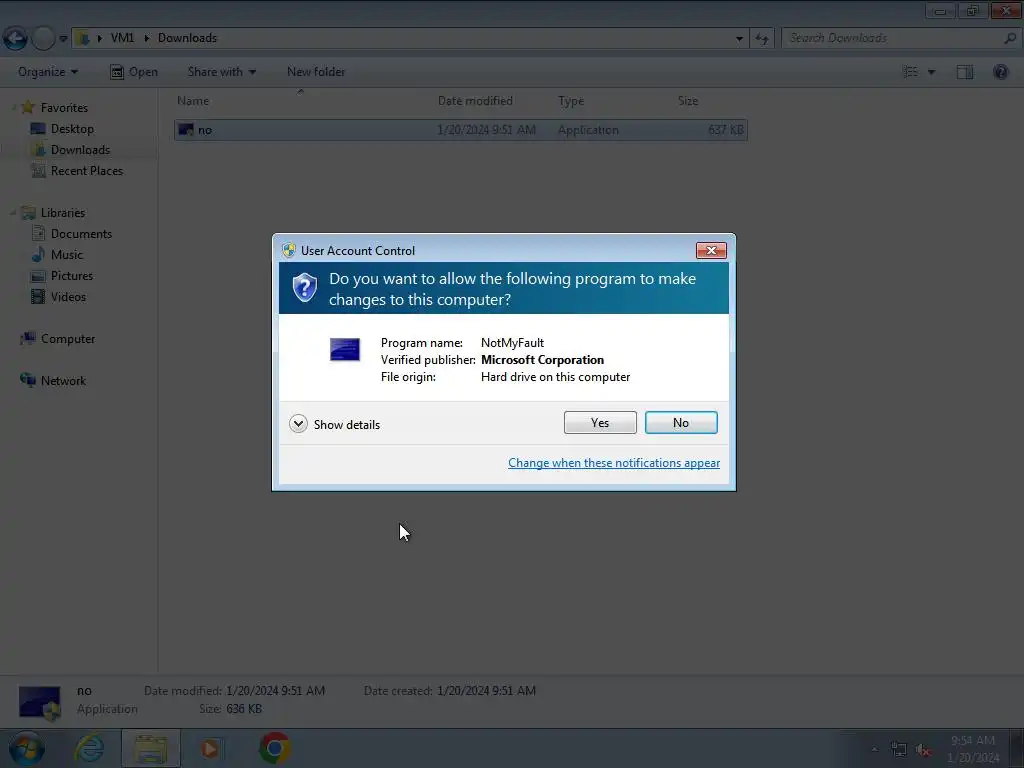Viewport: 1024px width, 768px height.
Task: Select Downloads in navigation pane
Action: pyautogui.click(x=80, y=150)
